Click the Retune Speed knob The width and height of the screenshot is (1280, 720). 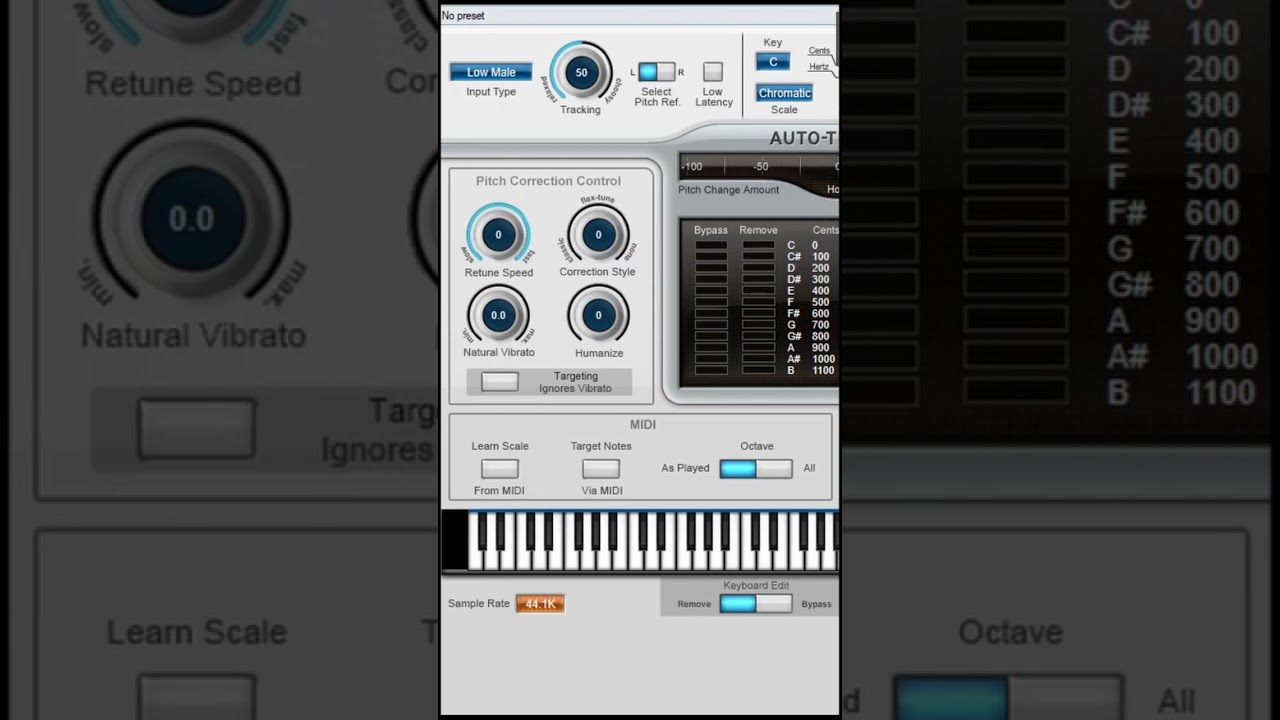pos(498,235)
